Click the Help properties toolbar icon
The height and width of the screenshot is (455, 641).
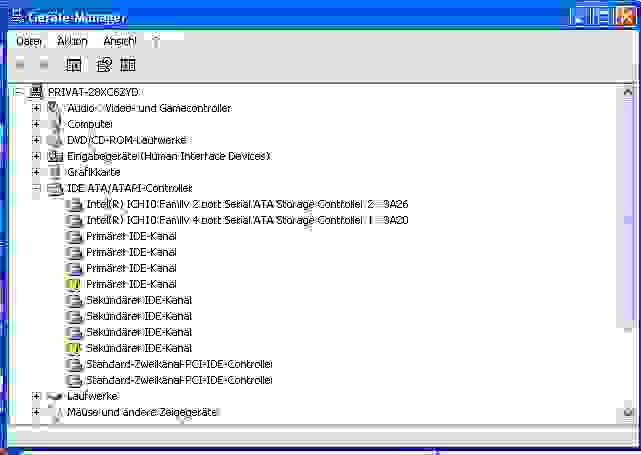103,65
